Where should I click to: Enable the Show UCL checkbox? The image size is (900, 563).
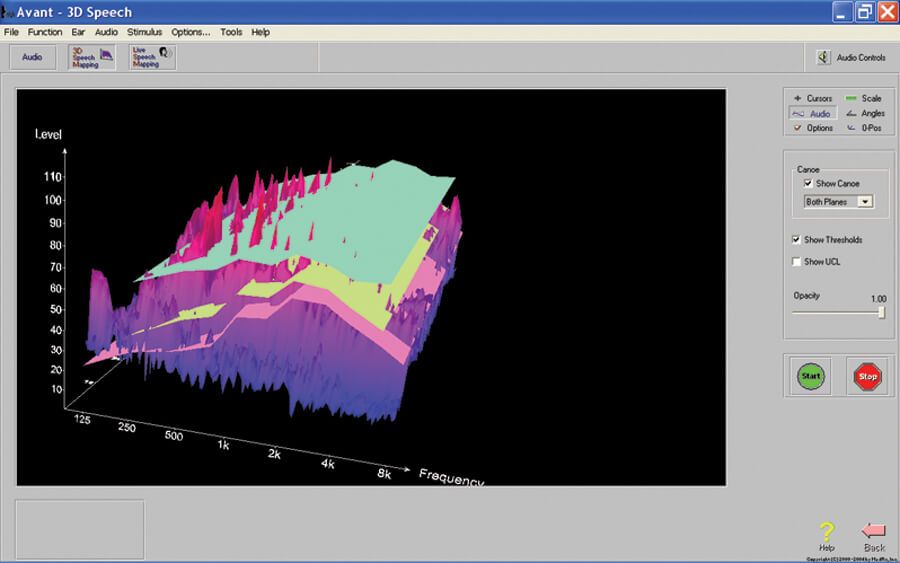click(x=796, y=262)
